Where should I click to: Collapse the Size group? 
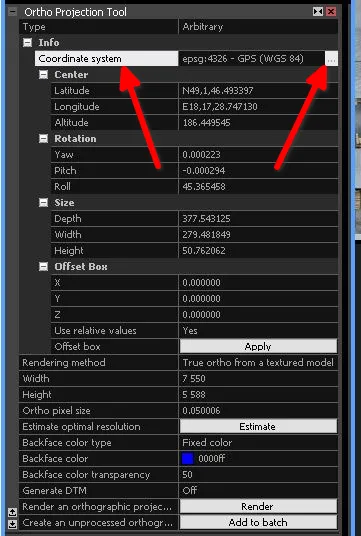click(43, 203)
